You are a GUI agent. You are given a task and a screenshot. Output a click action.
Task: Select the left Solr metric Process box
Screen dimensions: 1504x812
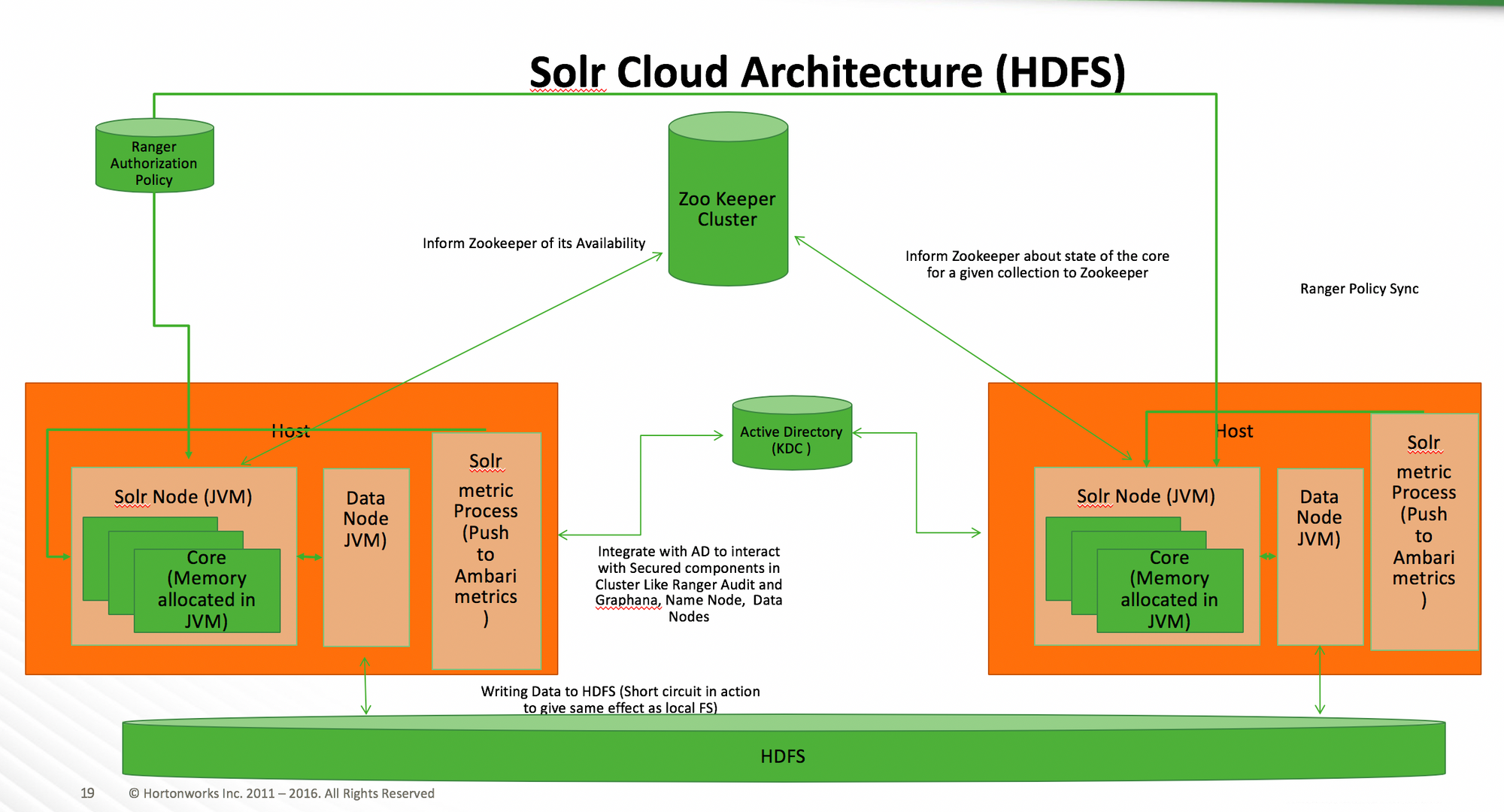click(x=486, y=549)
